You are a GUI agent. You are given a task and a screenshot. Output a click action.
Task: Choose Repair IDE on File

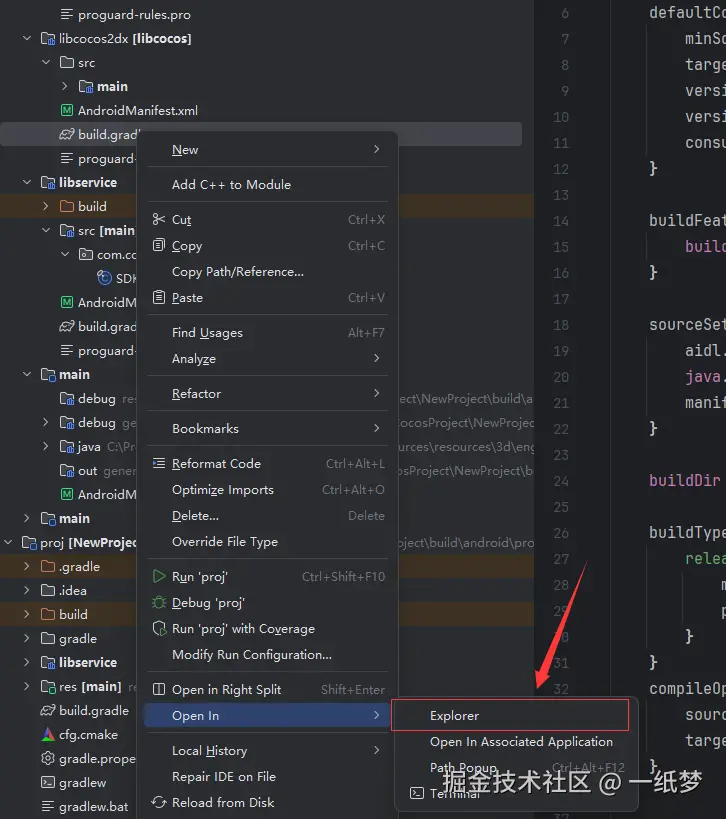(x=267, y=777)
